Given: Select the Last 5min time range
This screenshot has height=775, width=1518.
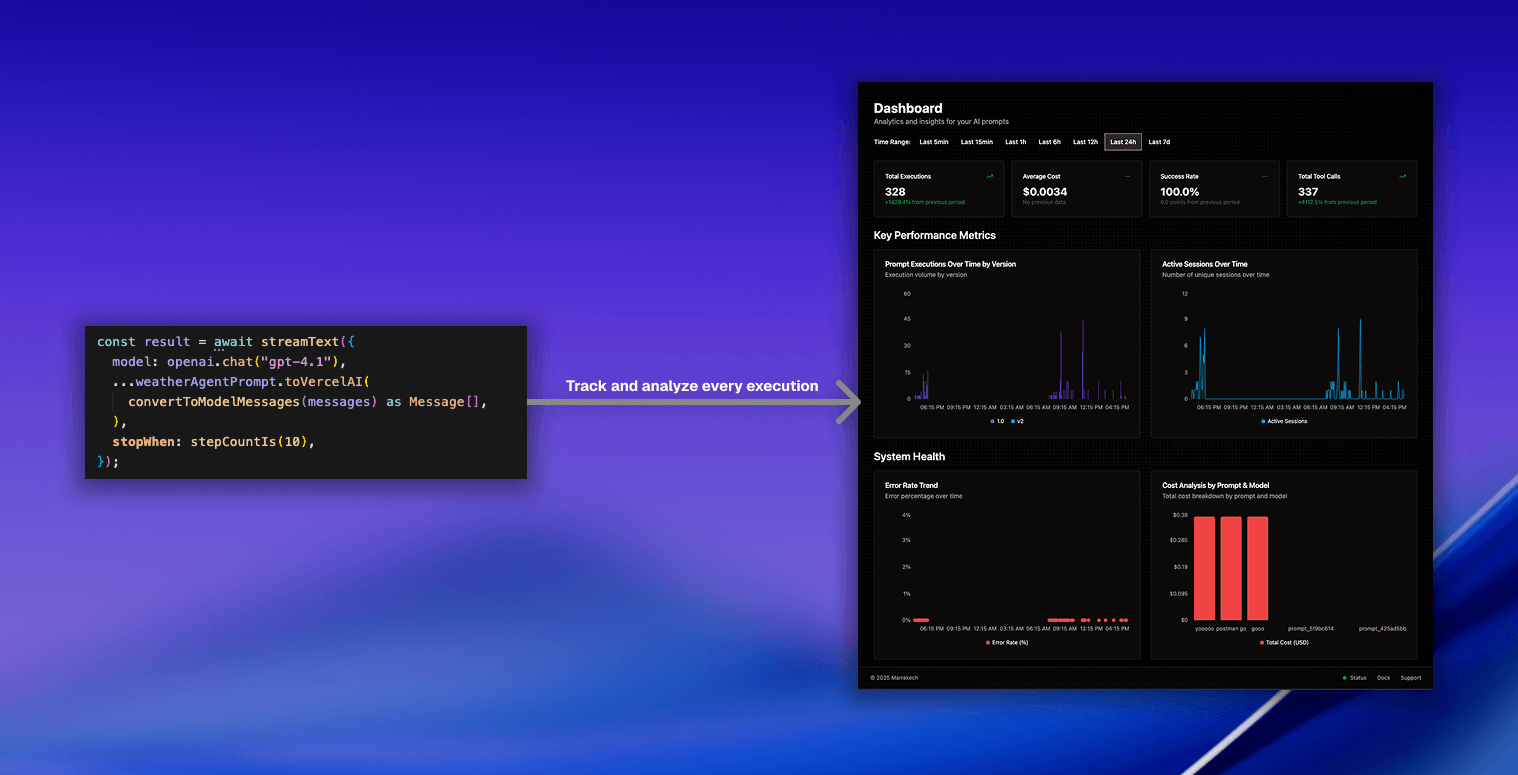Looking at the screenshot, I should click(x=933, y=142).
